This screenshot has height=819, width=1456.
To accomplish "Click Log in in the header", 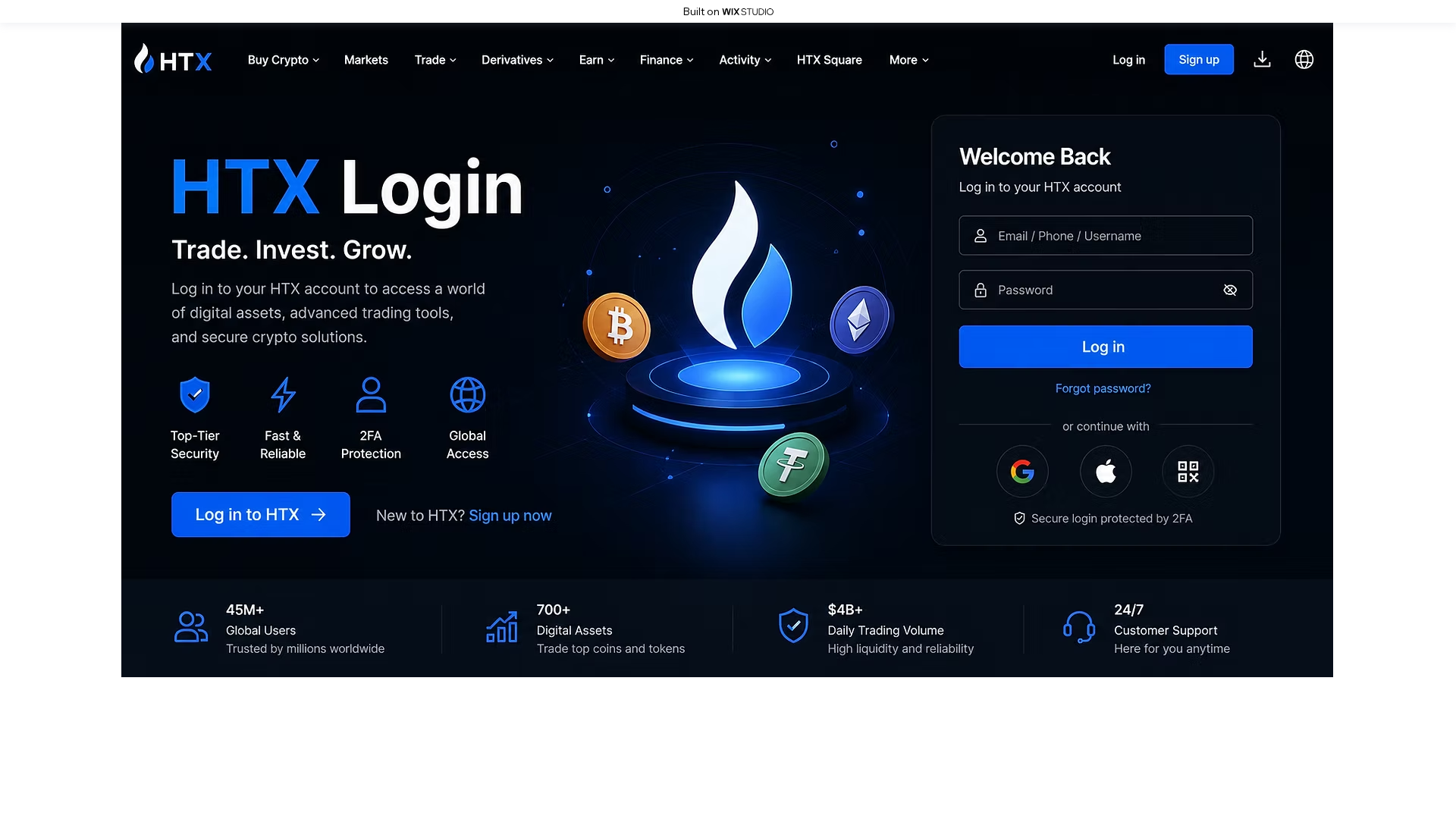I will point(1128,60).
